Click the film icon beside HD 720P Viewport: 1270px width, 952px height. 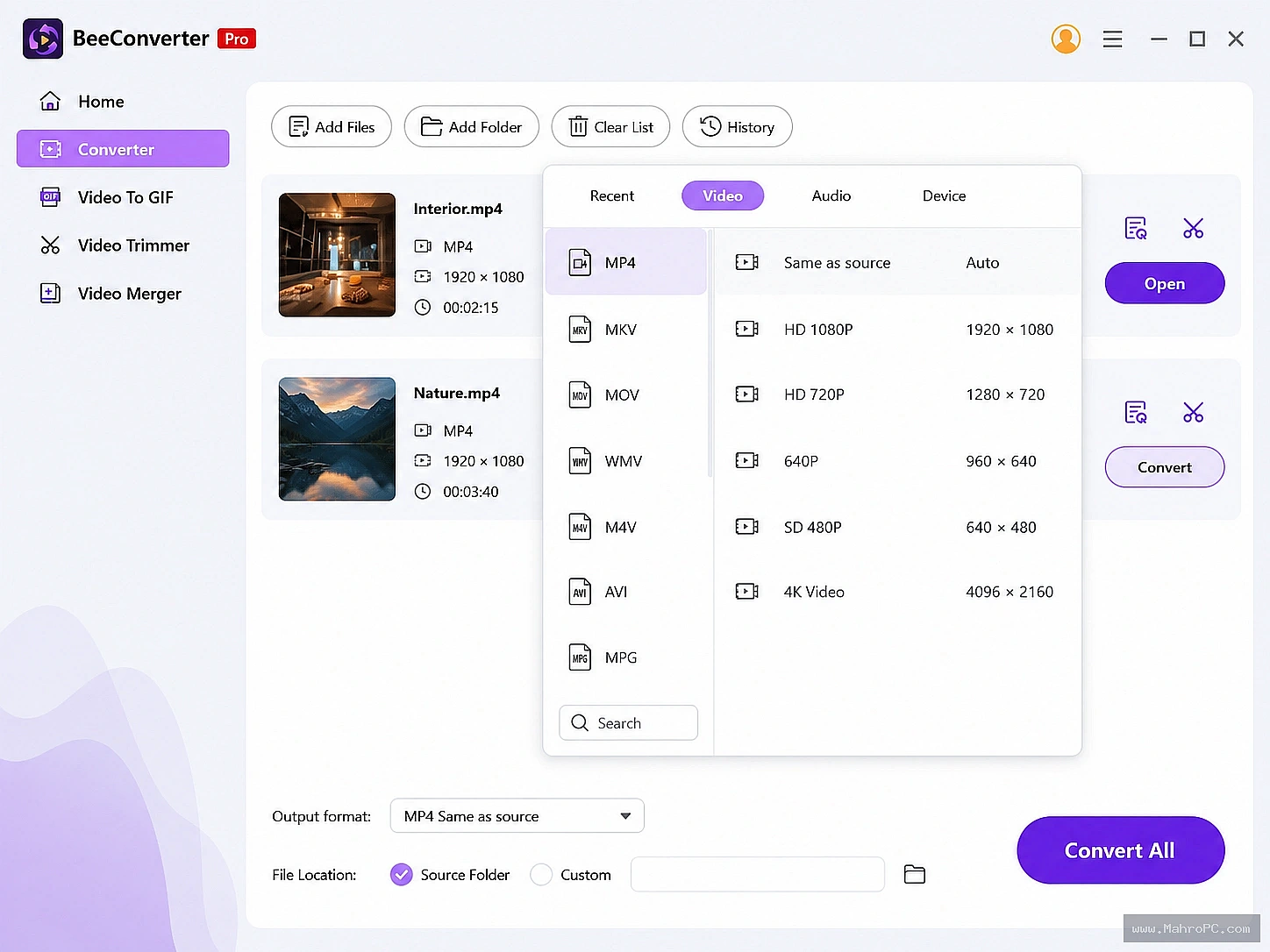(x=746, y=394)
